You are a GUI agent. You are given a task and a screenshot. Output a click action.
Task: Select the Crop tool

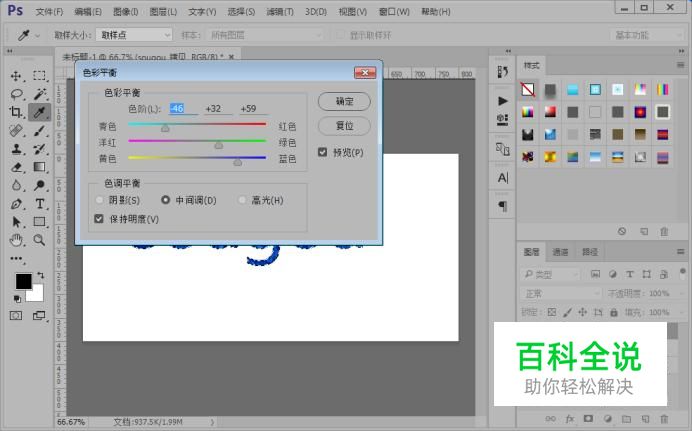(x=16, y=112)
